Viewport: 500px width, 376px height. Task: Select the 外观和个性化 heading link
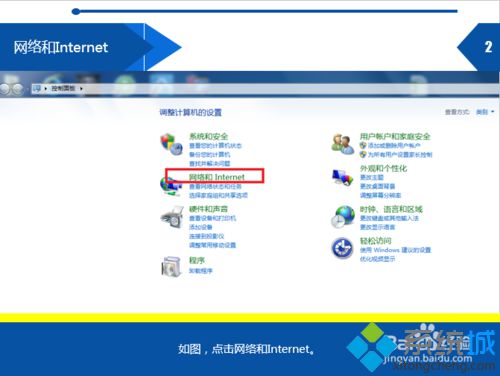click(383, 168)
